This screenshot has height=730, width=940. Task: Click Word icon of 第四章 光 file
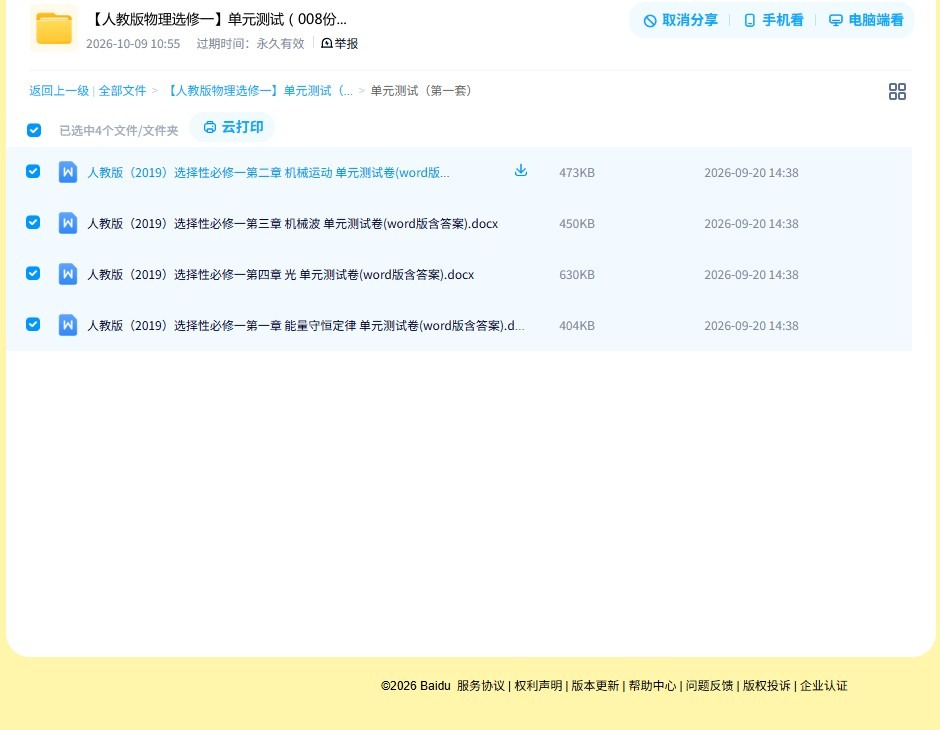[x=68, y=274]
